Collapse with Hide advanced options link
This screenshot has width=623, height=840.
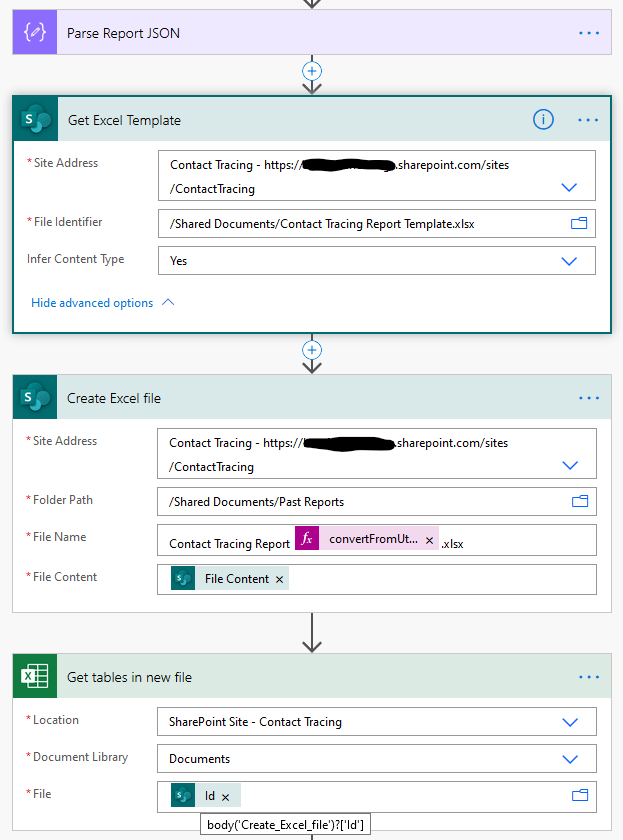point(102,303)
